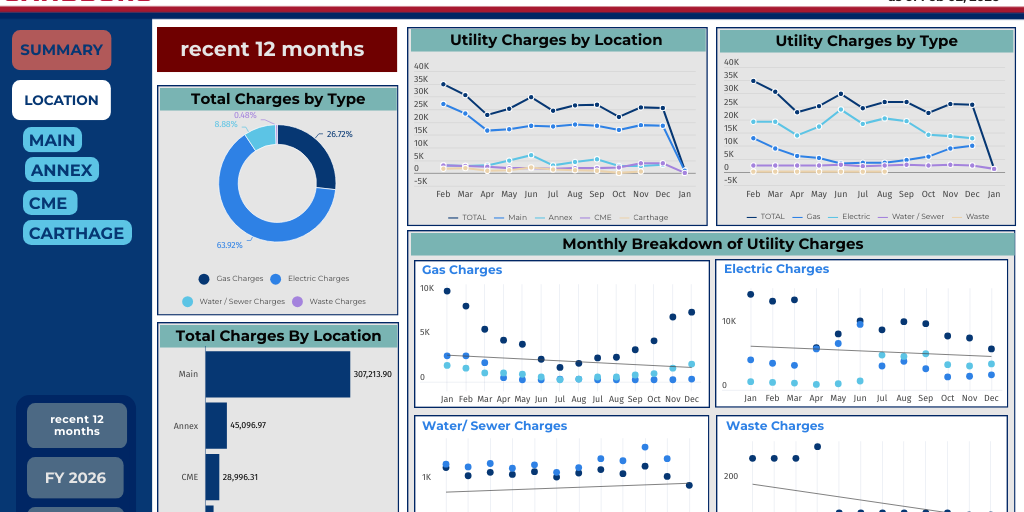Click the Waste Charges legend dot

[x=297, y=302]
